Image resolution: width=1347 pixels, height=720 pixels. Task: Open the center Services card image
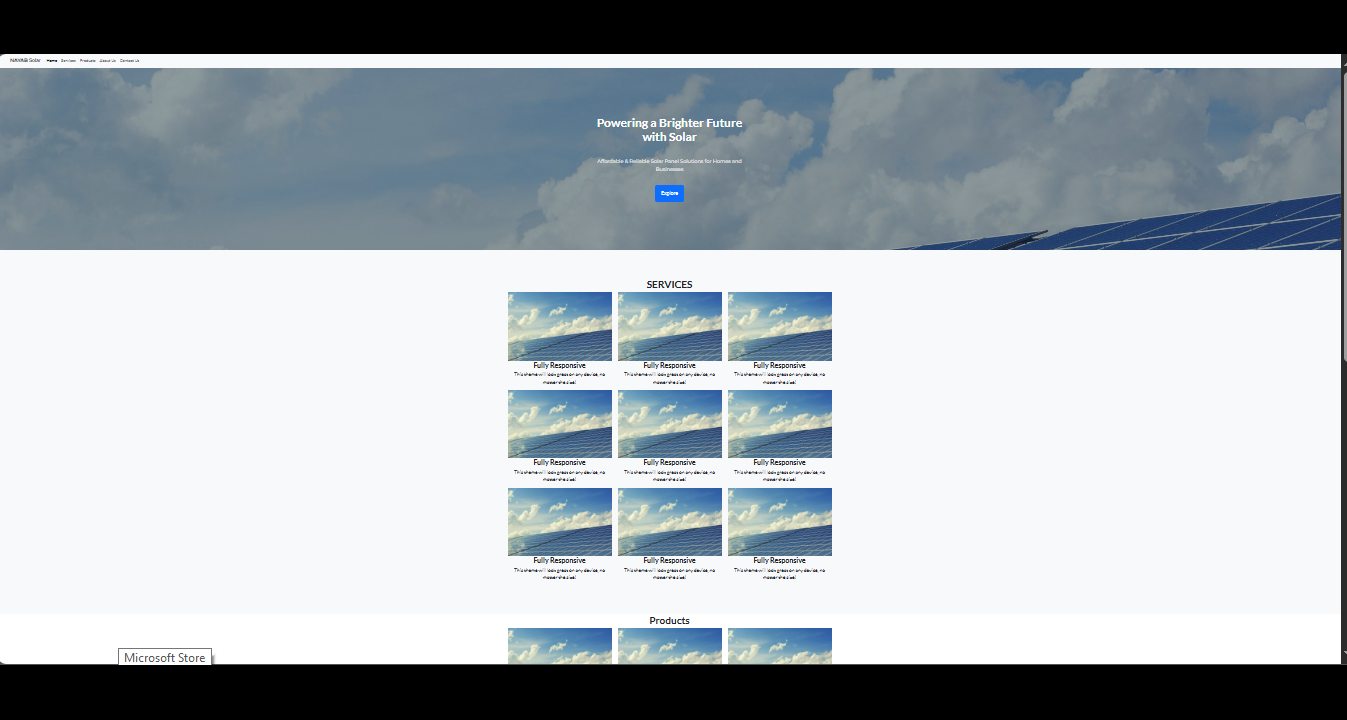pos(670,424)
